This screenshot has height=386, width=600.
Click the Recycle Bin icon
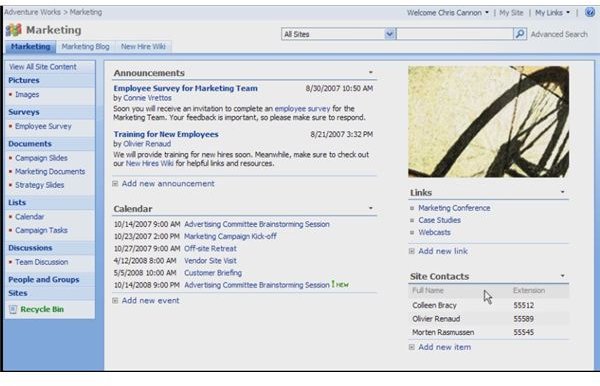13,309
